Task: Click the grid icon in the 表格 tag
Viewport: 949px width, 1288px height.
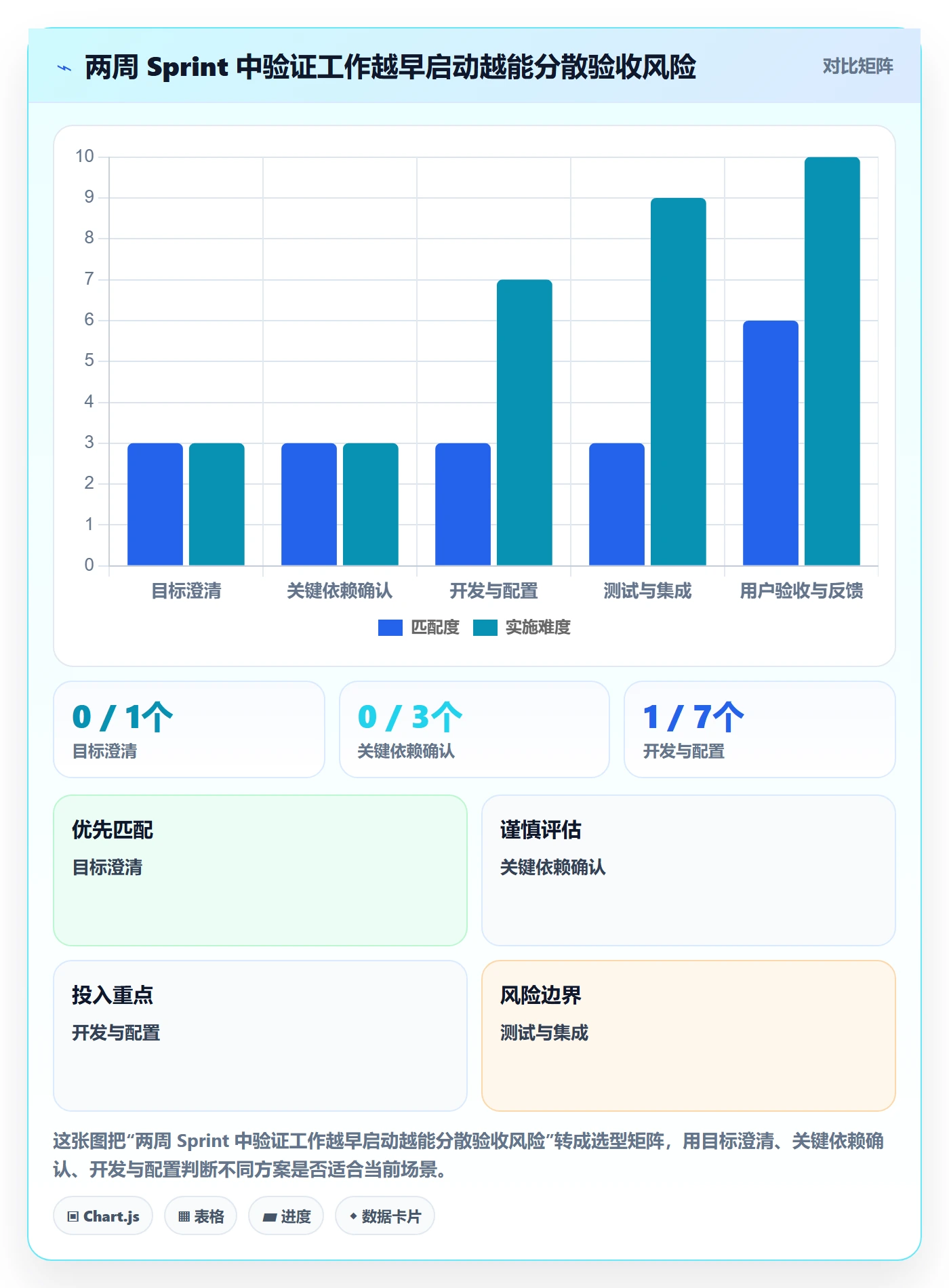Action: coord(184,1216)
